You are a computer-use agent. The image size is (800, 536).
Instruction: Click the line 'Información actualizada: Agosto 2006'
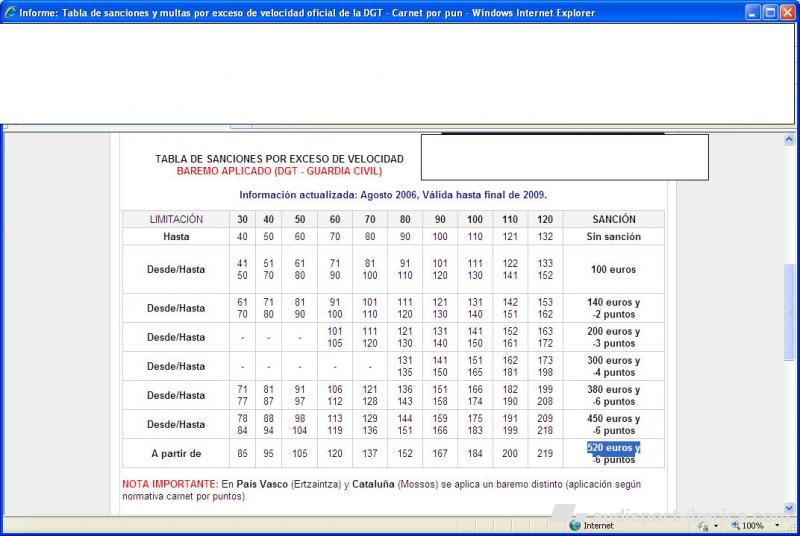328,195
